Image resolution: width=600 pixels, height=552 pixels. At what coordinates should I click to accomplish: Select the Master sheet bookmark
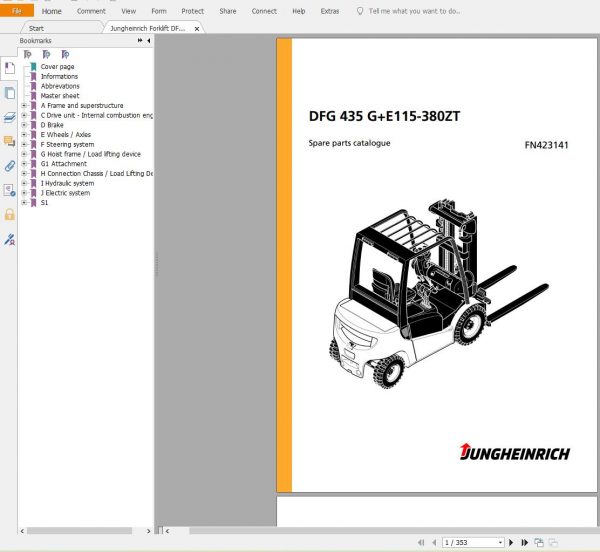click(60, 96)
